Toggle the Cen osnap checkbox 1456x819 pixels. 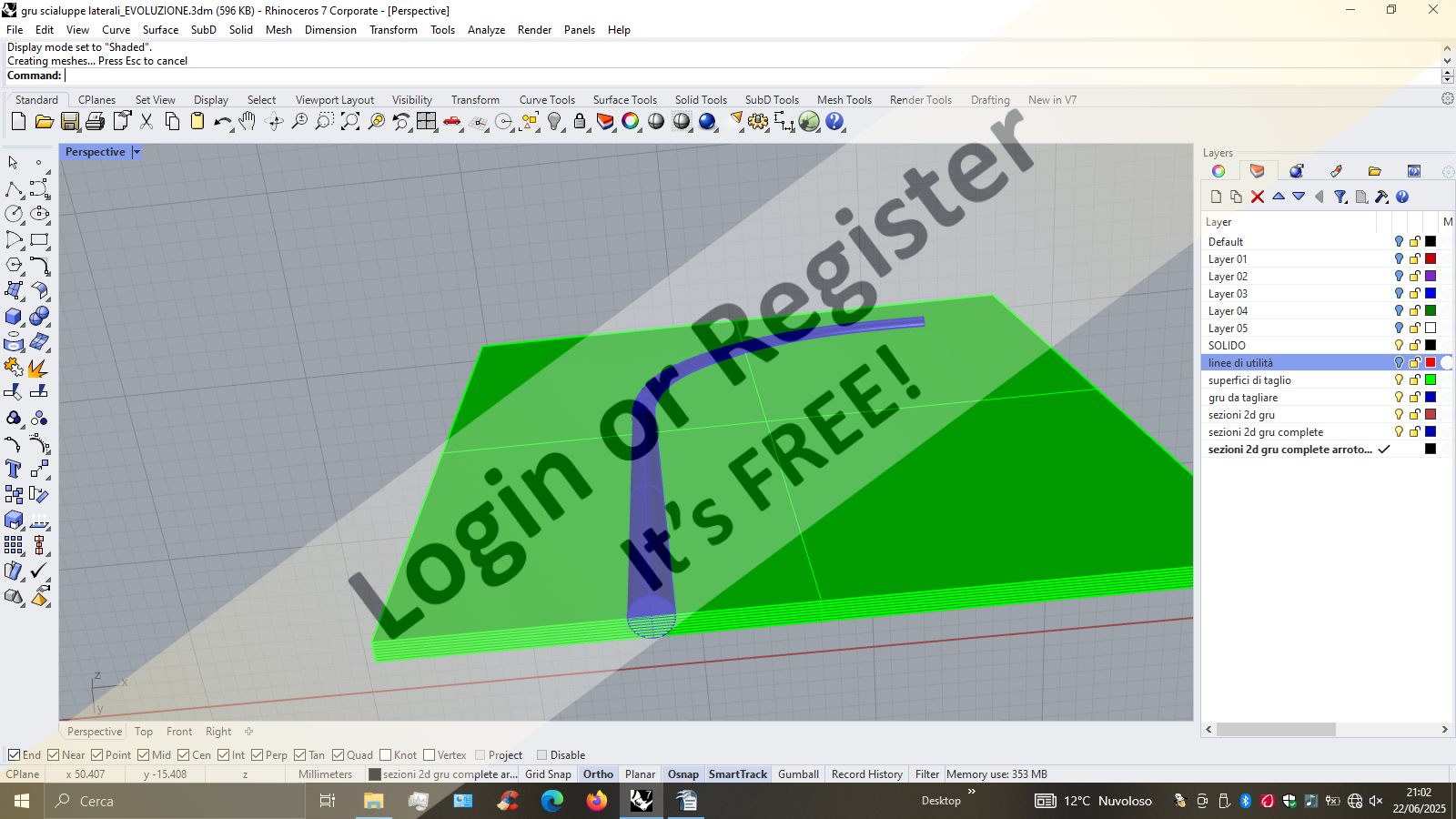(x=184, y=755)
